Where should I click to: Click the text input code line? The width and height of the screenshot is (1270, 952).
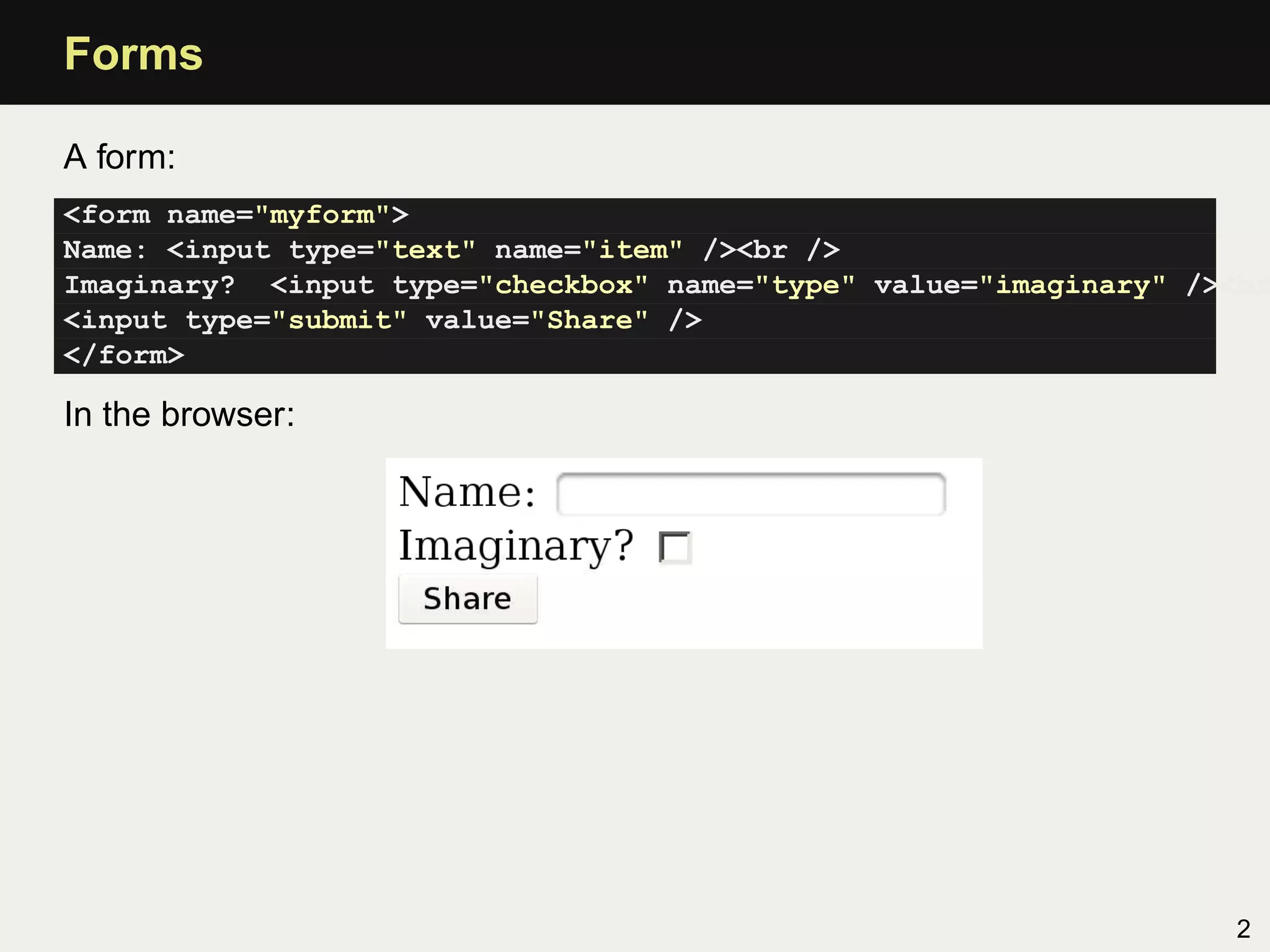(451, 250)
